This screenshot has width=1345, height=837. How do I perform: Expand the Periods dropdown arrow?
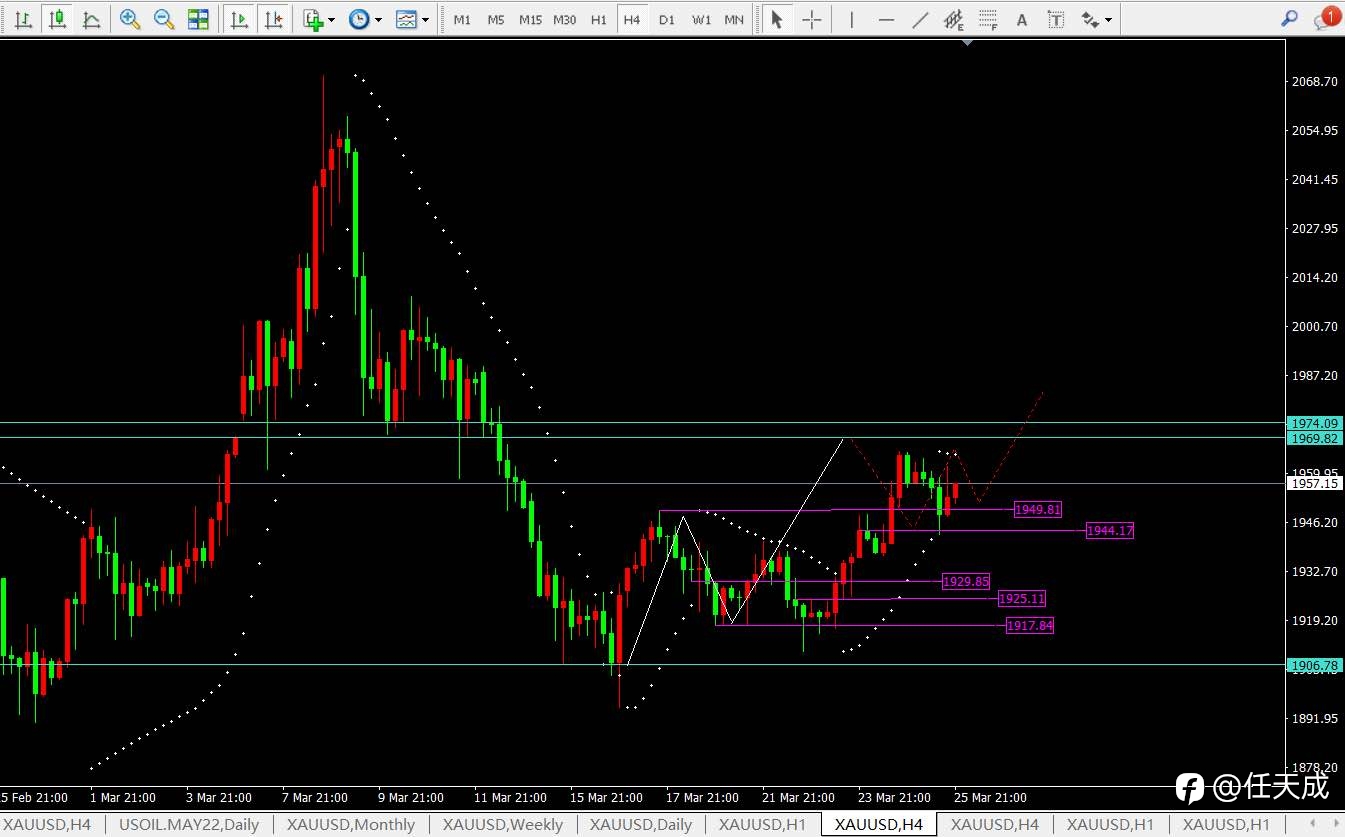click(x=378, y=19)
